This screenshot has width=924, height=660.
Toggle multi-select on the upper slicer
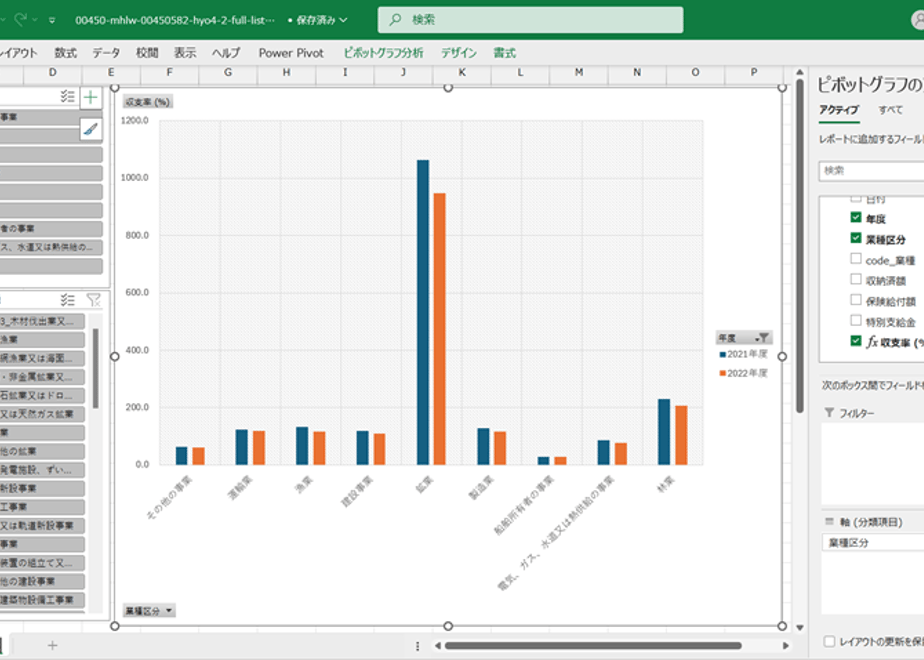pyautogui.click(x=67, y=97)
